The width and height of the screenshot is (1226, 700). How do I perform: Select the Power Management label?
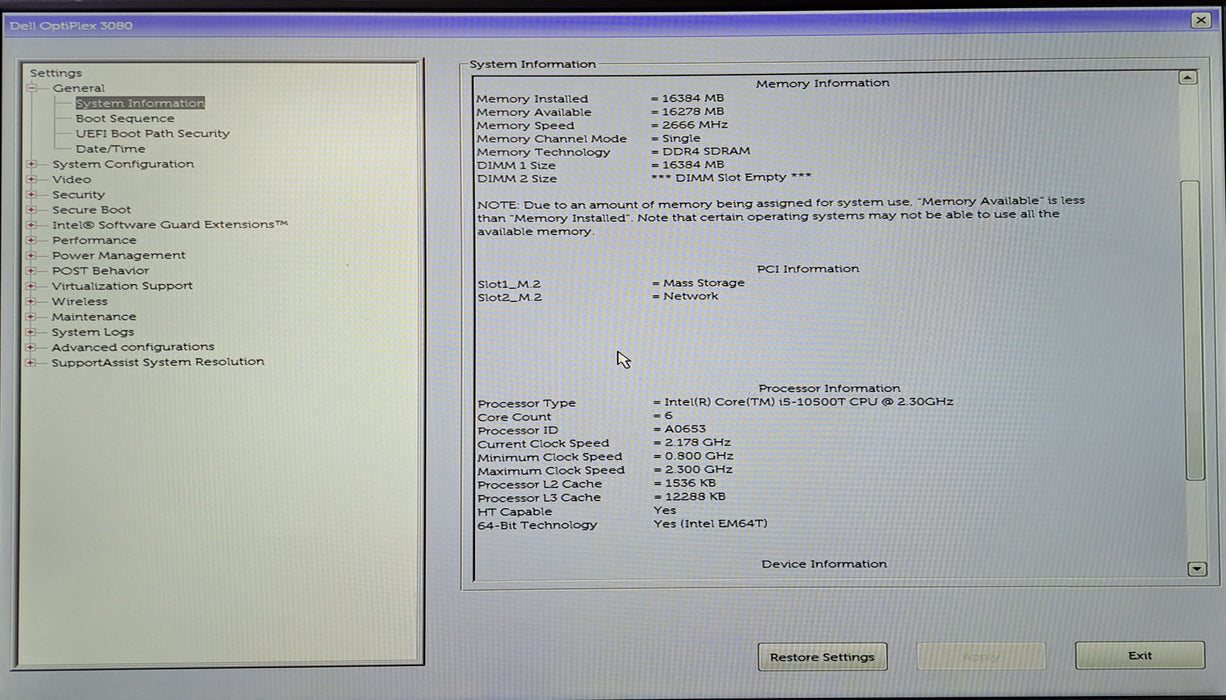(x=118, y=255)
